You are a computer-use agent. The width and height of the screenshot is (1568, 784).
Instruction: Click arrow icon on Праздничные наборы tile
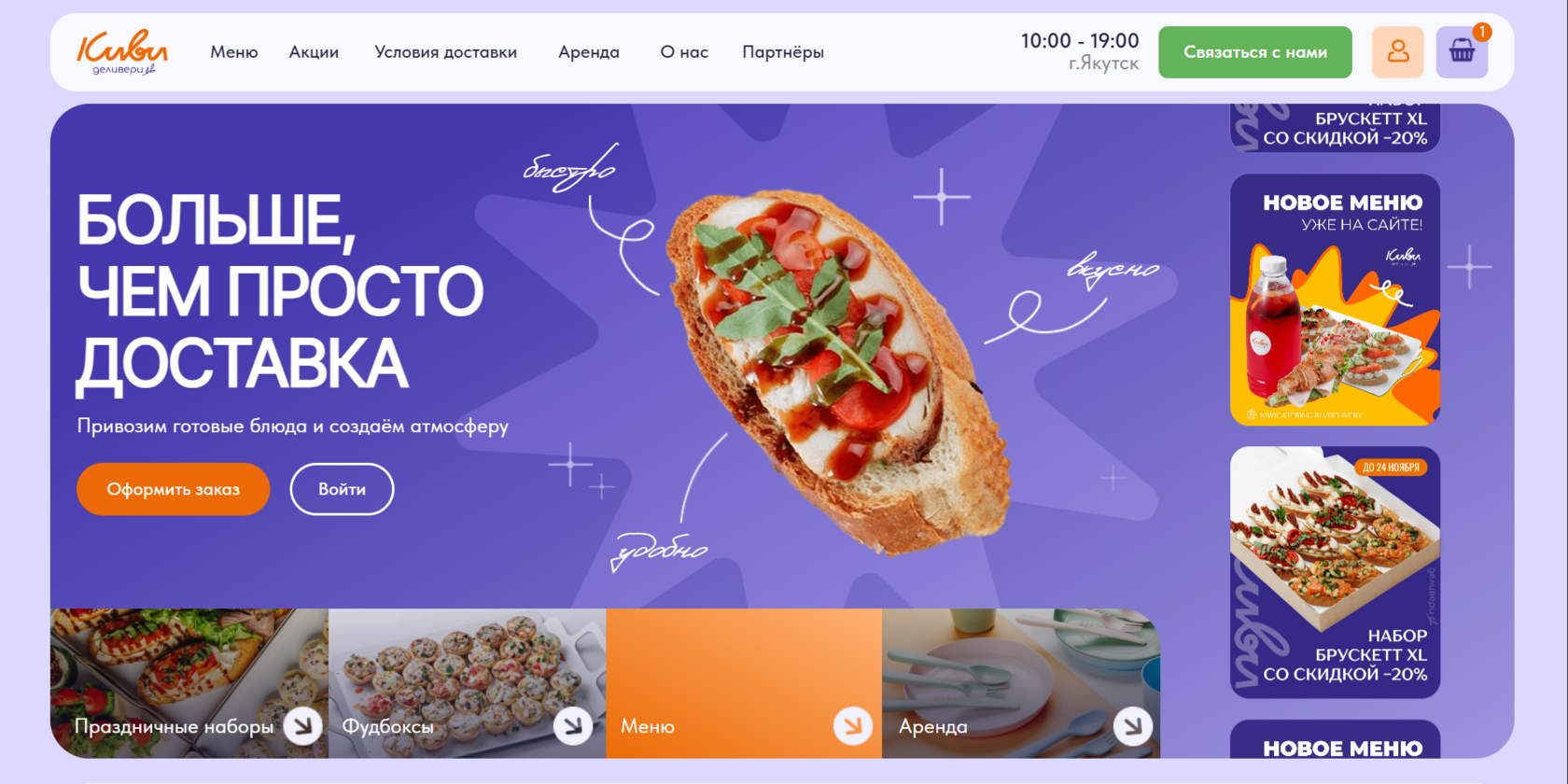click(x=302, y=725)
